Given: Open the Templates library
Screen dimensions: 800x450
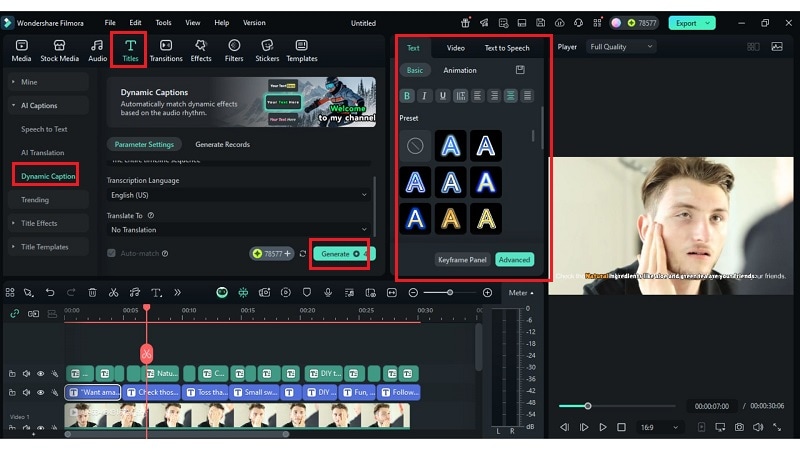Looking at the screenshot, I should (x=302, y=51).
